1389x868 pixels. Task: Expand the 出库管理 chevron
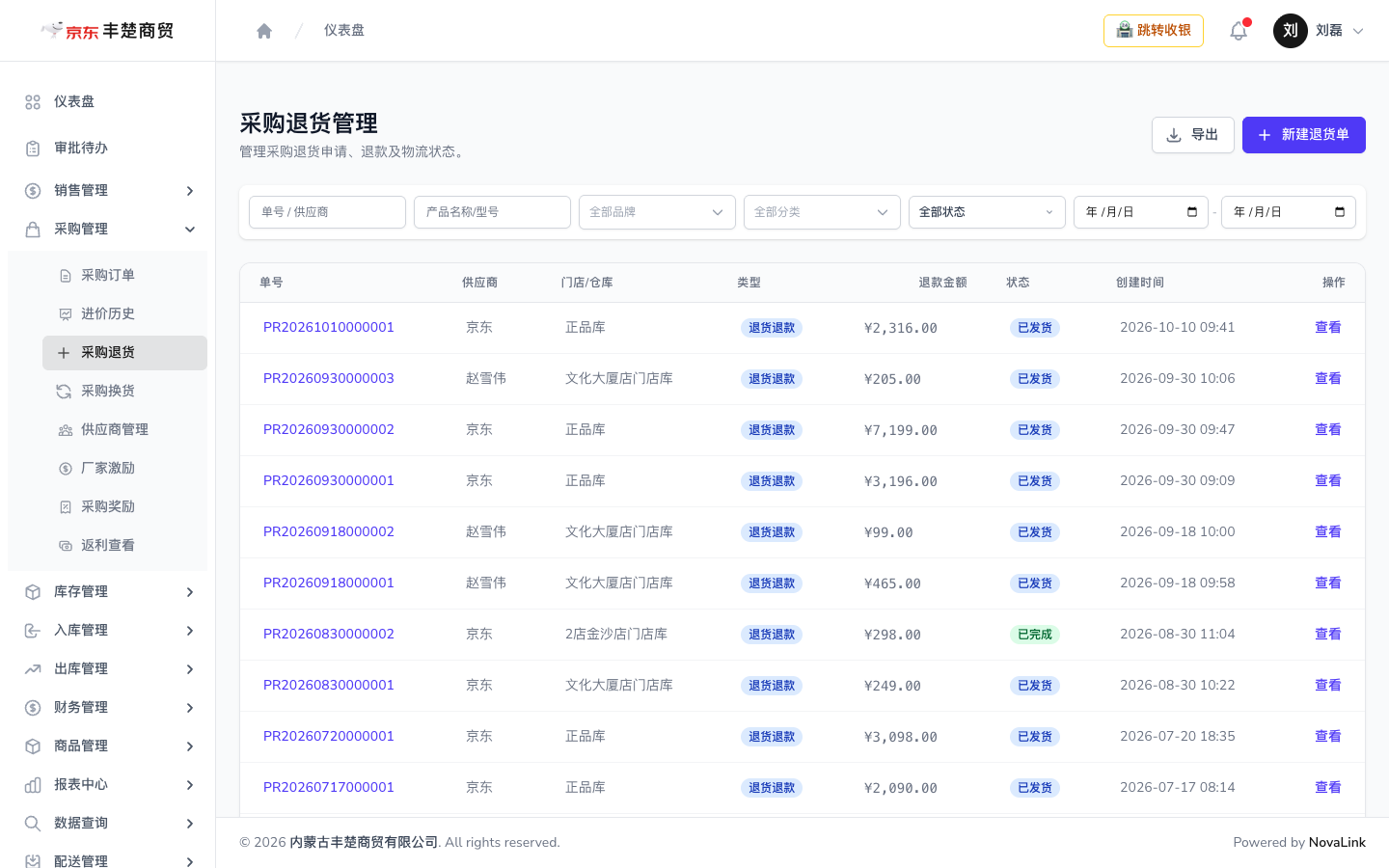click(190, 669)
